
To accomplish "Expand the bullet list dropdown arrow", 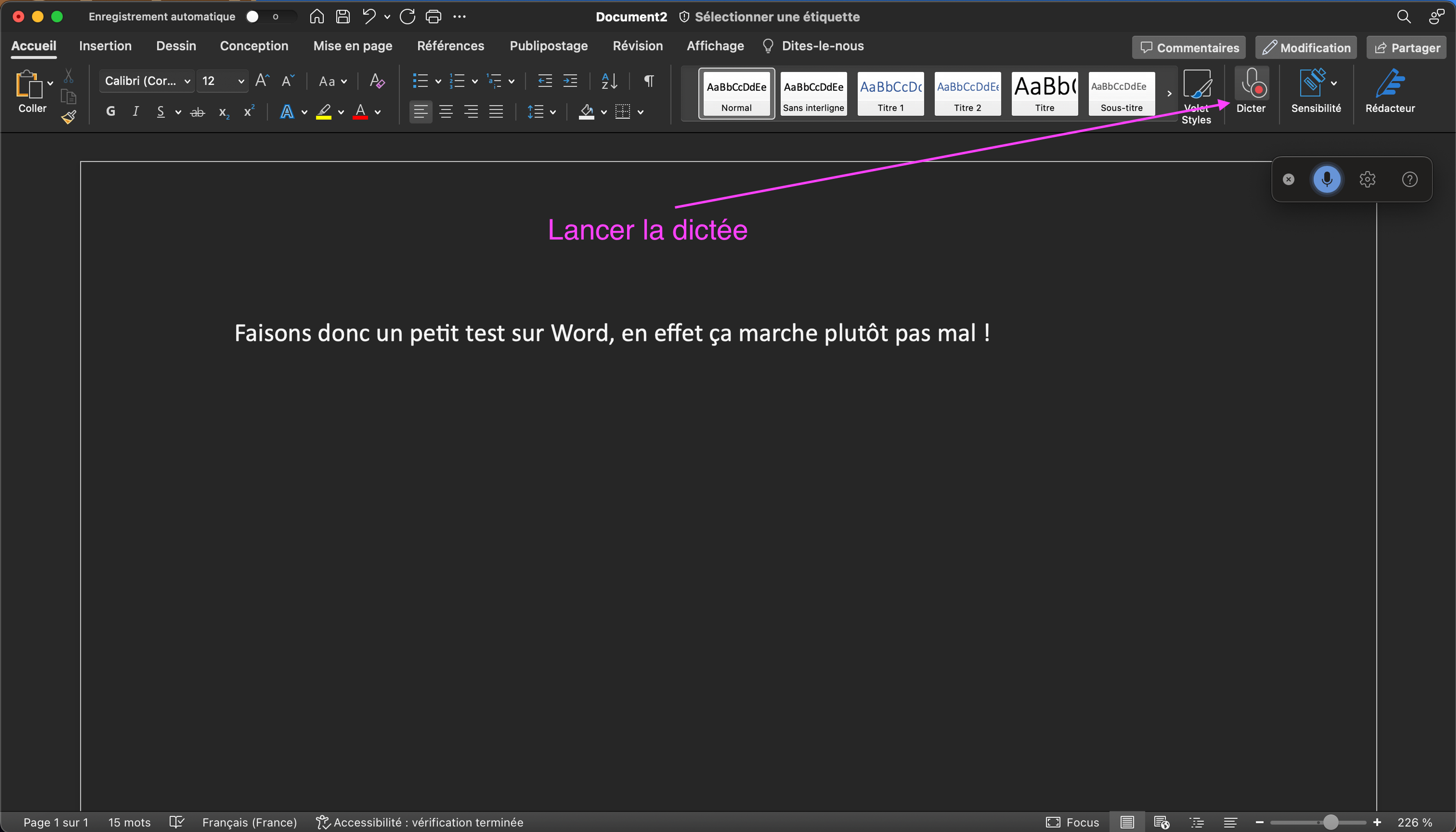I will point(438,81).
